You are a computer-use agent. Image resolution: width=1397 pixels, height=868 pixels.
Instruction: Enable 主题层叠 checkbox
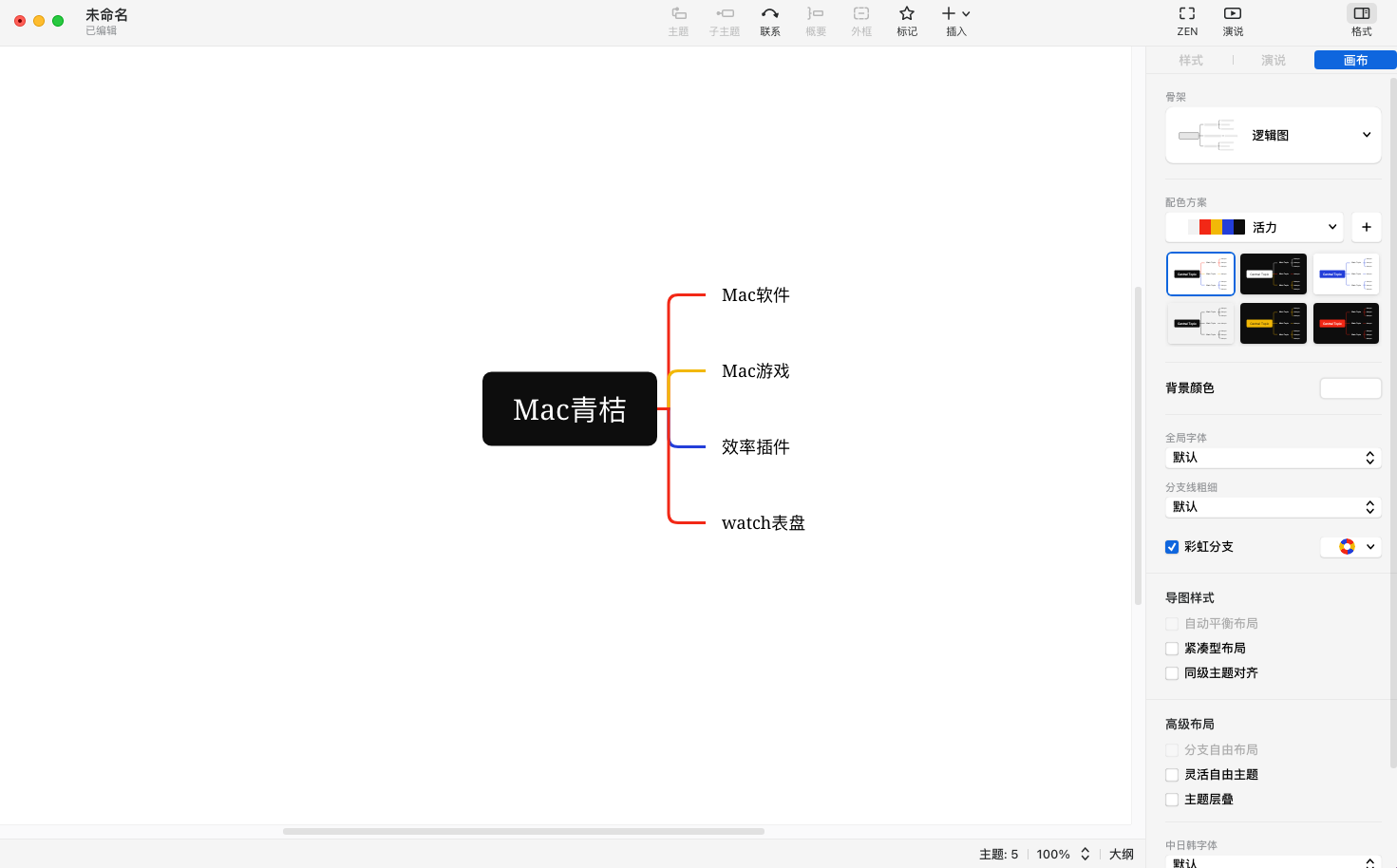pyautogui.click(x=1172, y=800)
